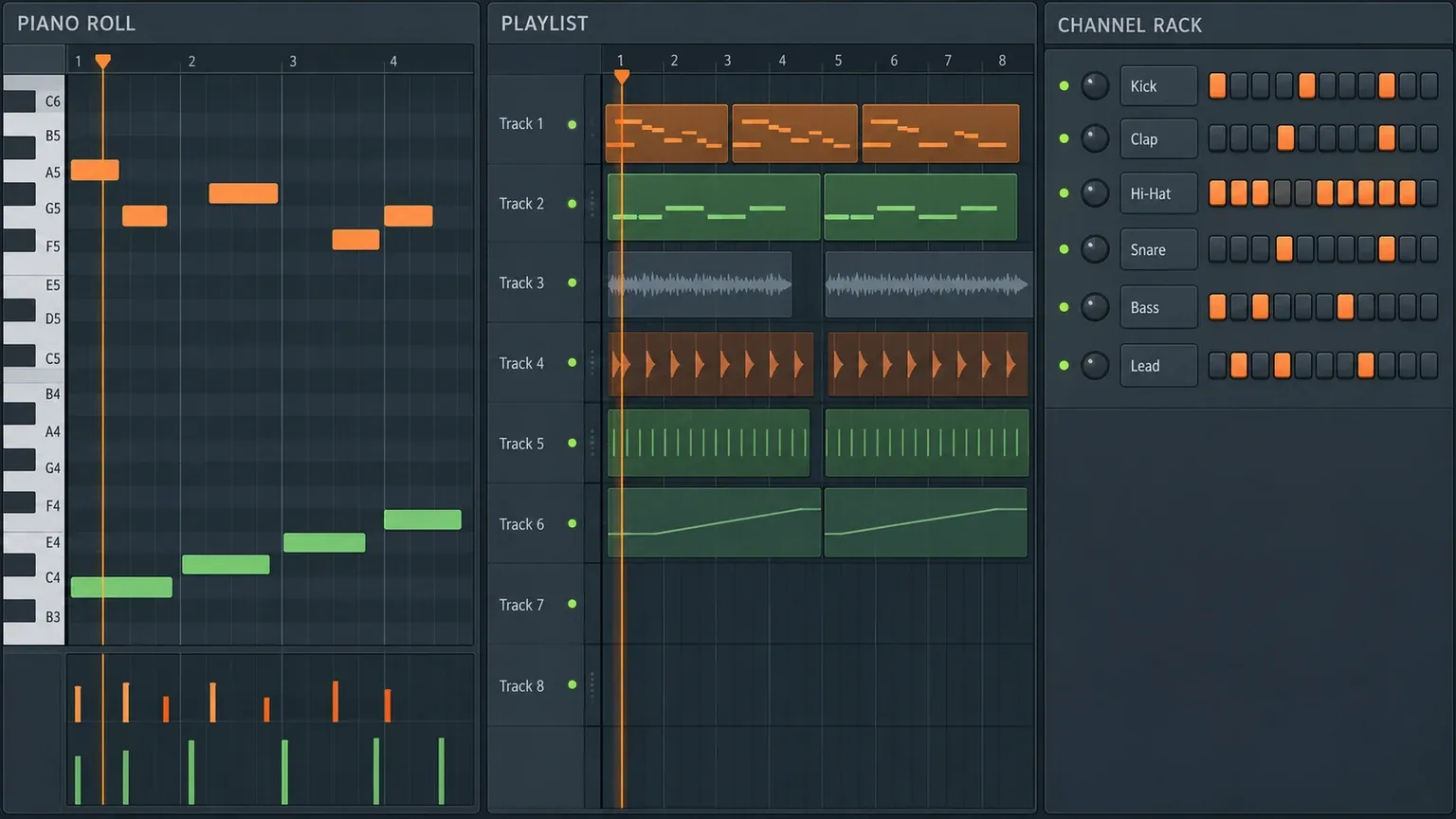Toggle the first step of the Lead row
The height and width of the screenshot is (819, 1456).
1218,365
